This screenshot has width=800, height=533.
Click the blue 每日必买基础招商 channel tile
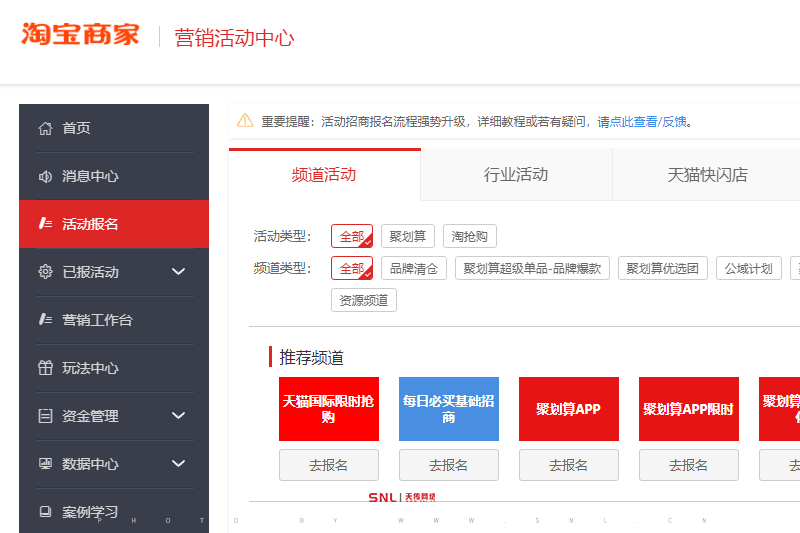(x=448, y=409)
